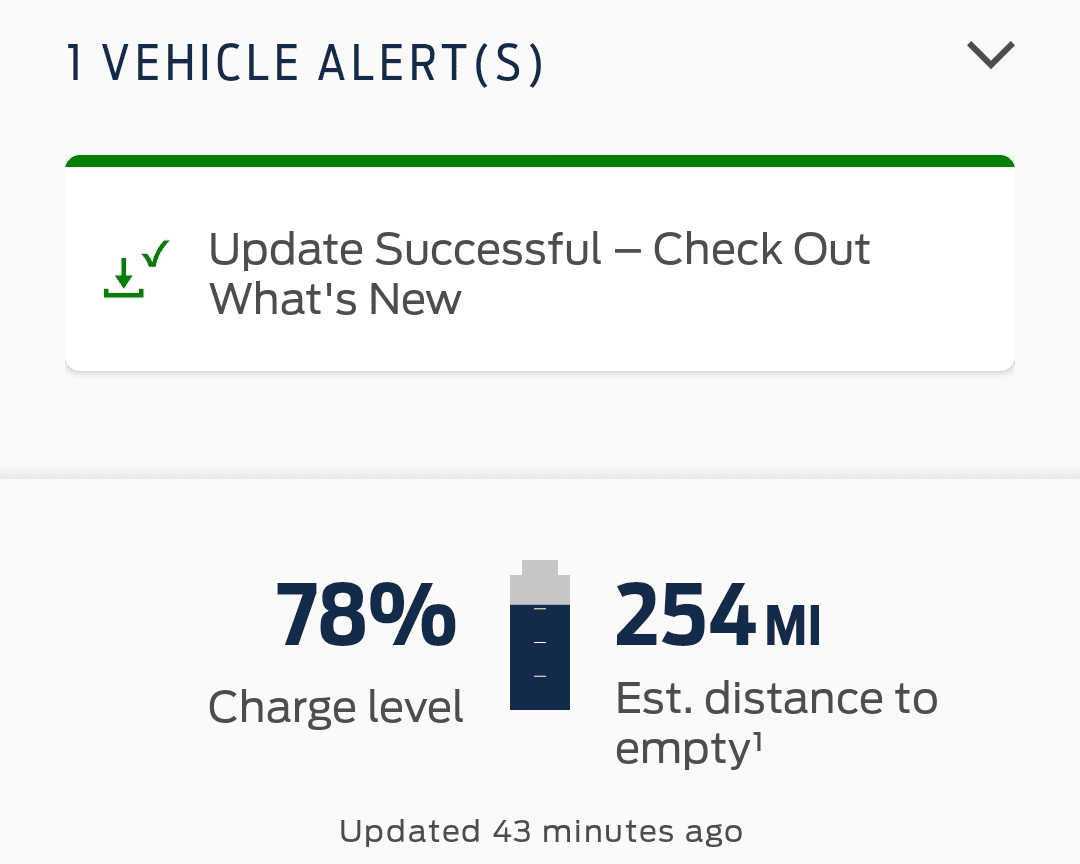
Task: Tap the What's New text line
Action: (335, 299)
